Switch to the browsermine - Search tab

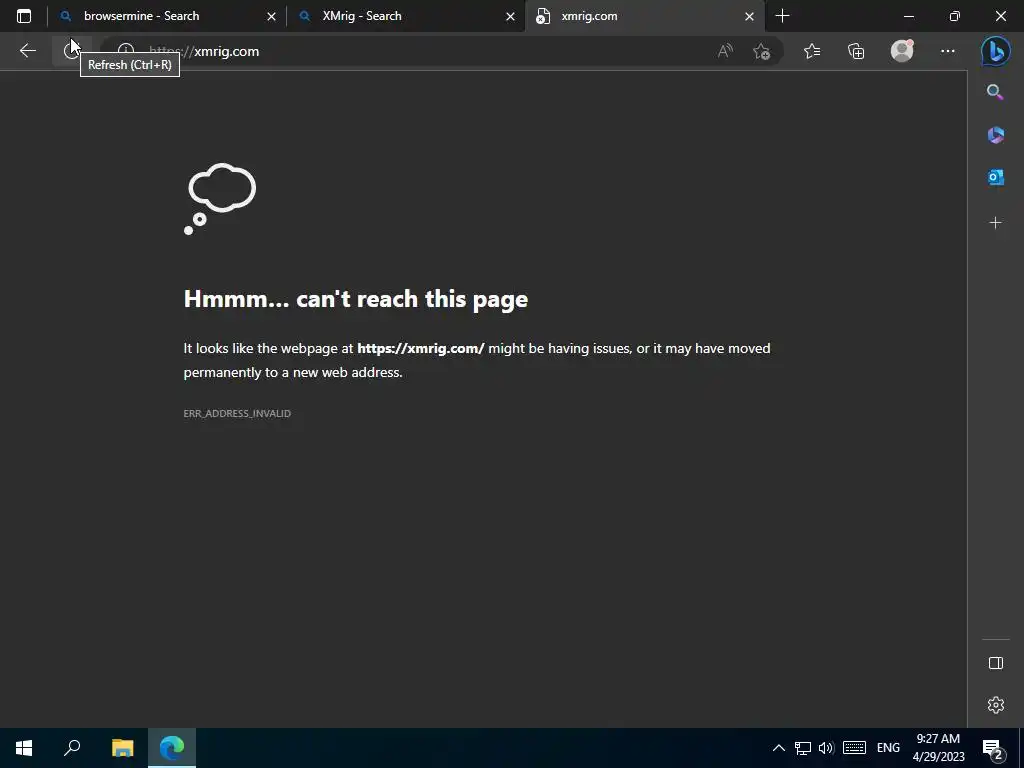click(x=167, y=16)
